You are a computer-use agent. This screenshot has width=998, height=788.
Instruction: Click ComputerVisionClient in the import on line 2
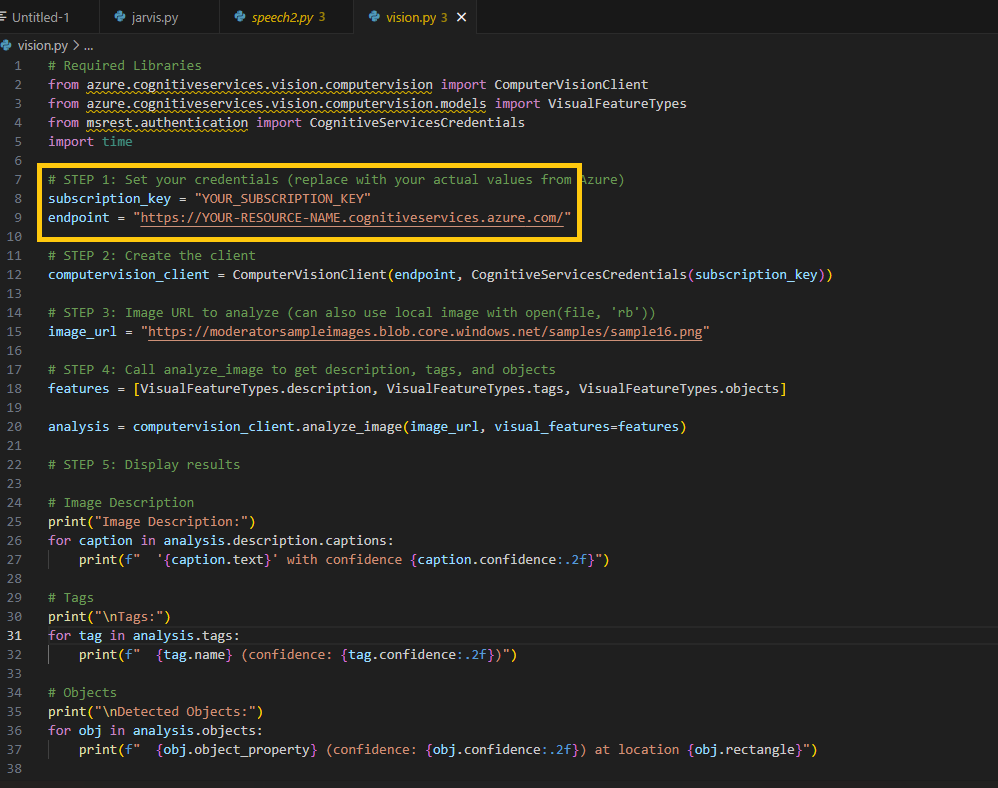(x=571, y=85)
